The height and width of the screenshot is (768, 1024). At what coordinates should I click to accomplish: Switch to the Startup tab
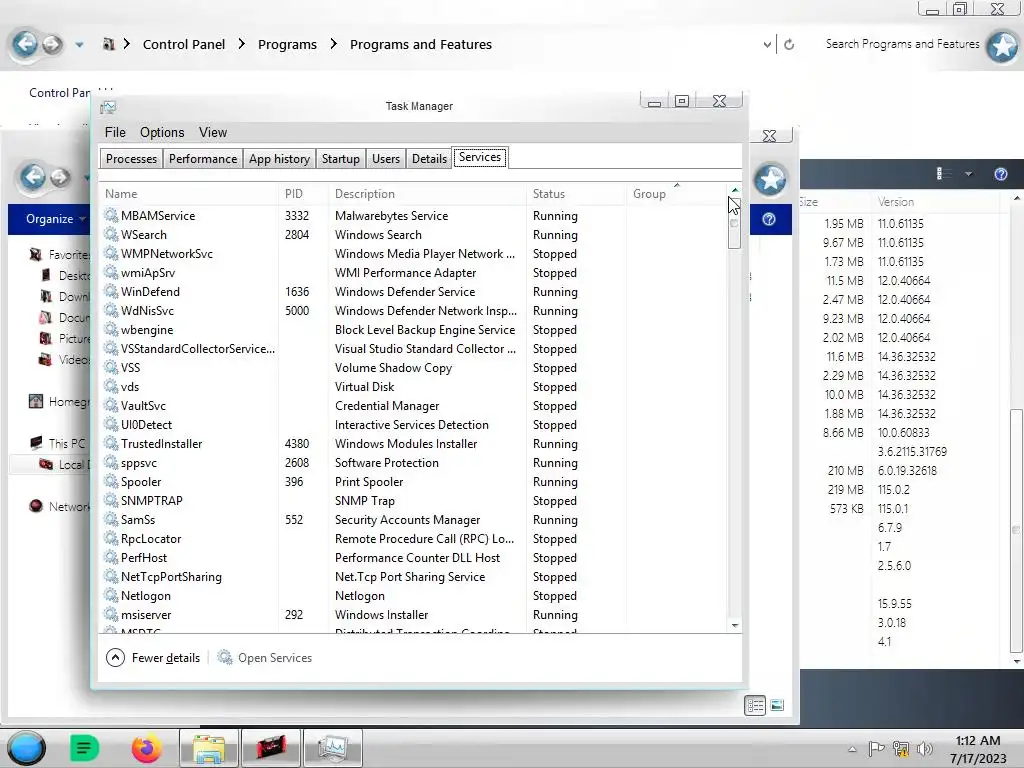click(x=340, y=159)
